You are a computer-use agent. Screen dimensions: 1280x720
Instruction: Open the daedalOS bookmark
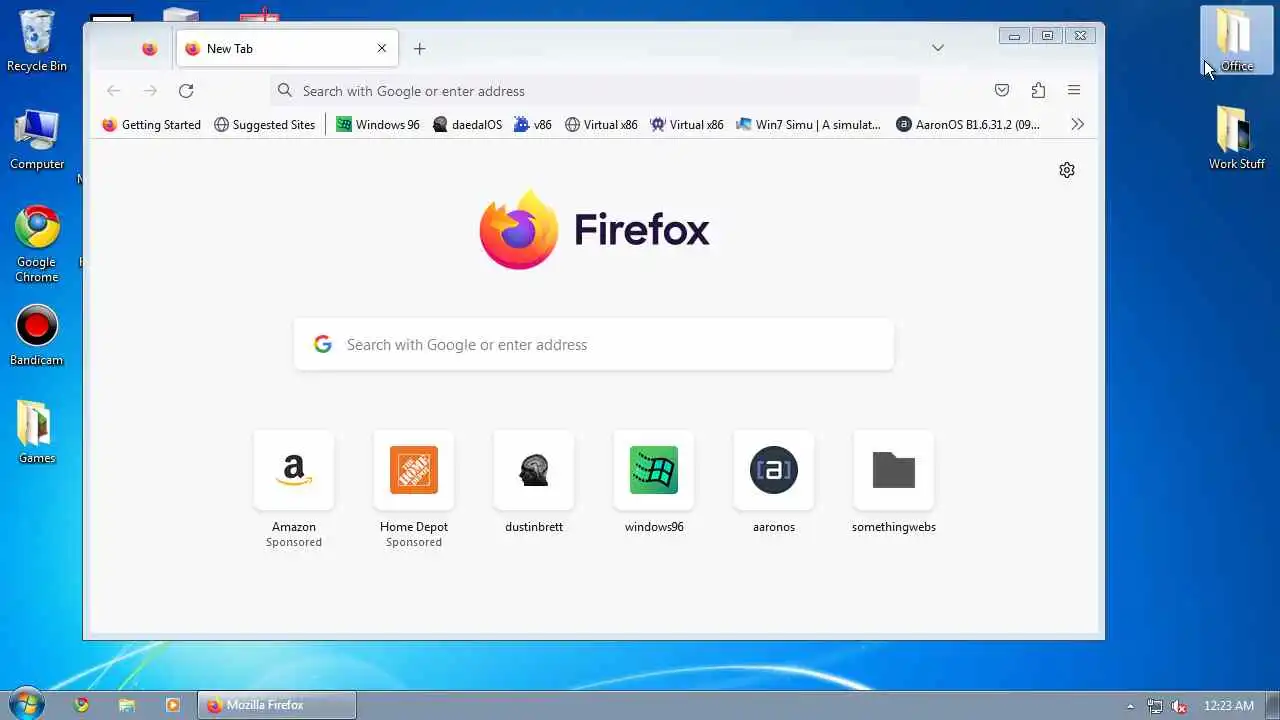(x=468, y=125)
